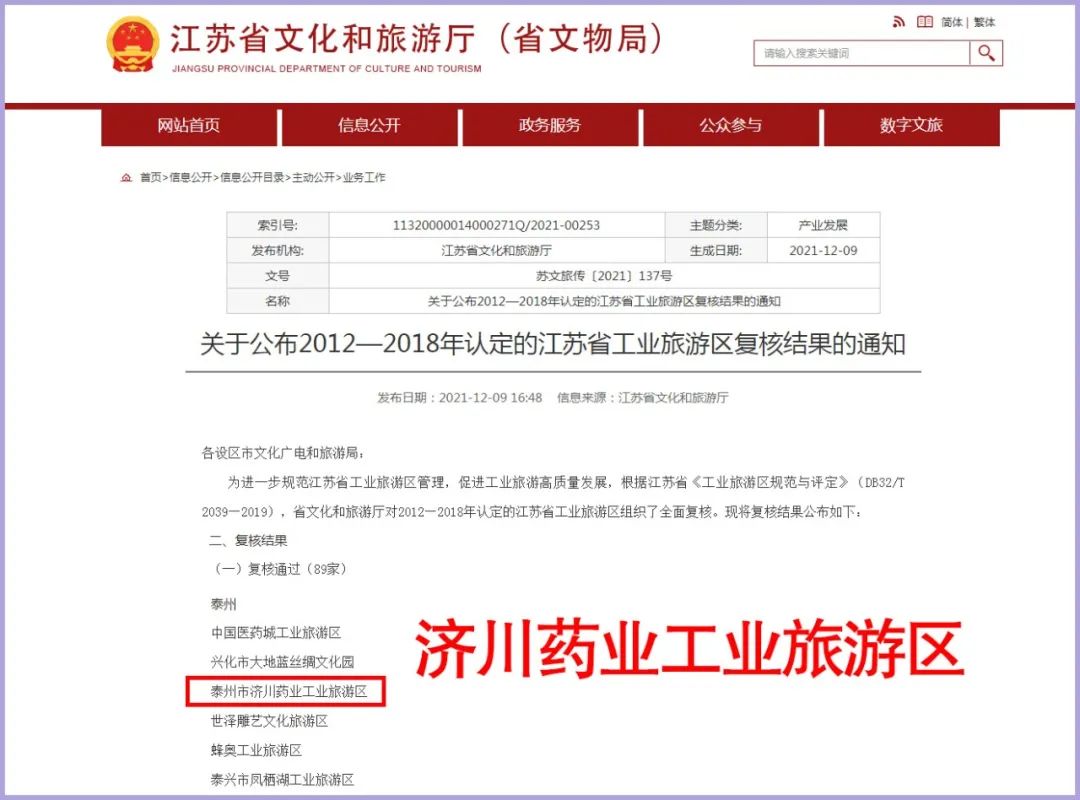Click 主动公开 breadcrumb link
Image resolution: width=1080 pixels, height=800 pixels.
[313, 178]
